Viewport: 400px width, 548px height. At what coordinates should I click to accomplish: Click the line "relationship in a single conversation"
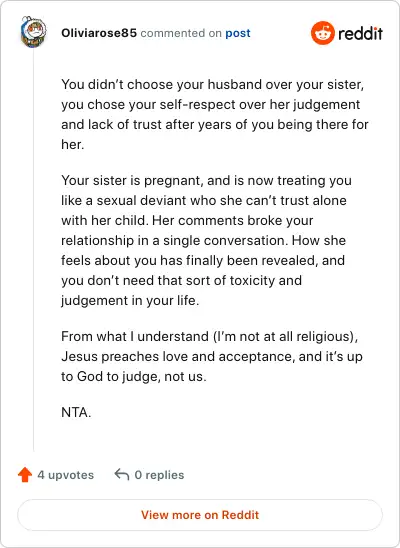click(203, 240)
